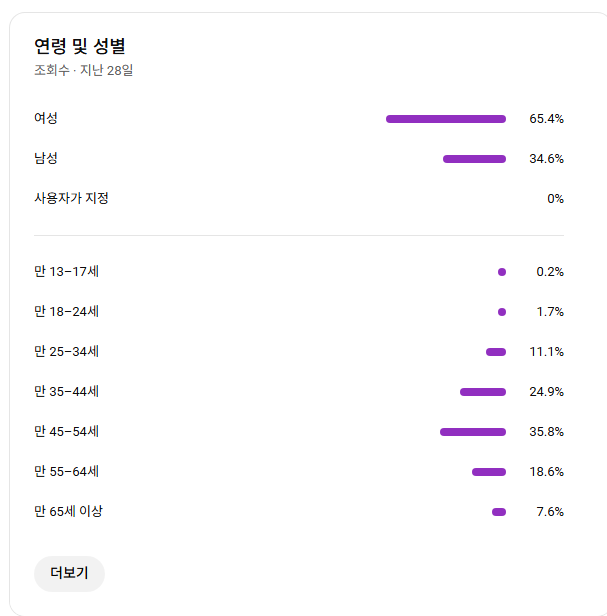Select the 여성 row label
The image size is (607, 616).
pos(46,118)
